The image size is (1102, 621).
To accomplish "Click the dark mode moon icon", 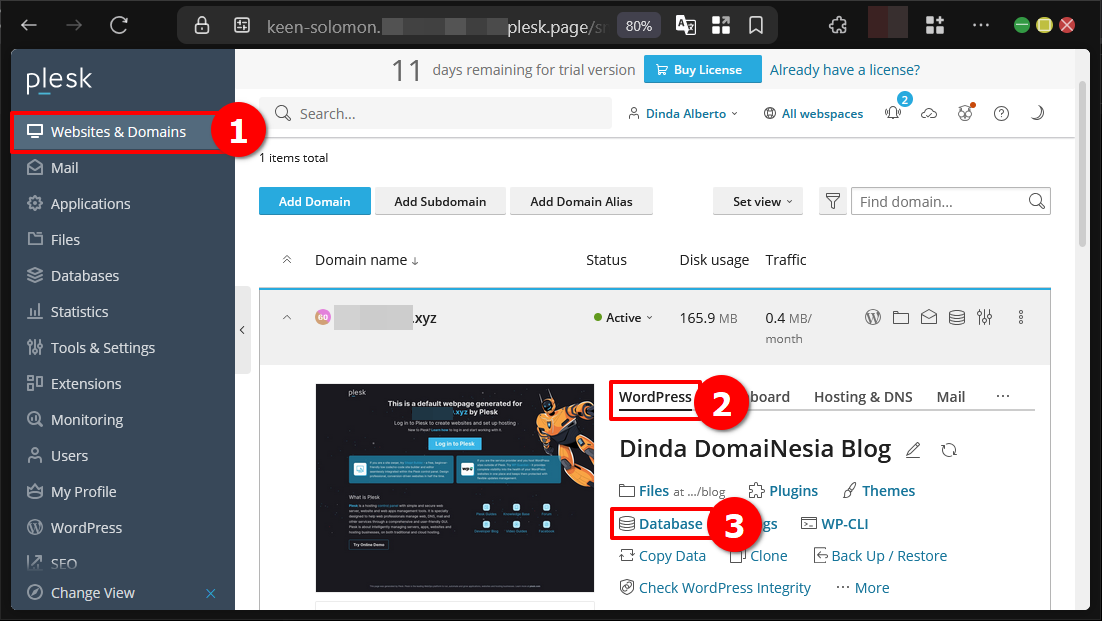I will coord(1037,114).
